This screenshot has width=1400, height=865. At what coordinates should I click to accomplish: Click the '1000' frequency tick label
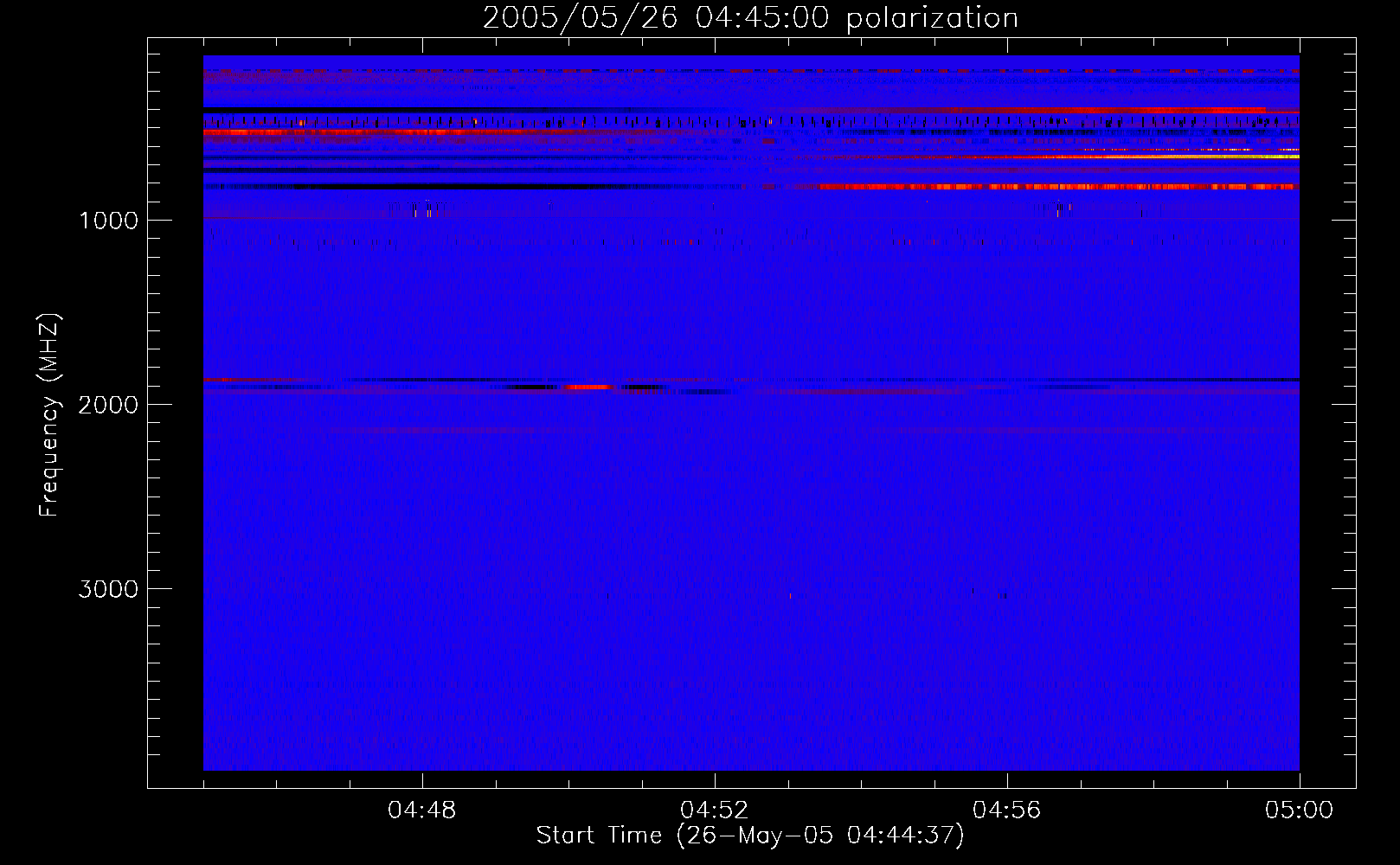pos(108,221)
